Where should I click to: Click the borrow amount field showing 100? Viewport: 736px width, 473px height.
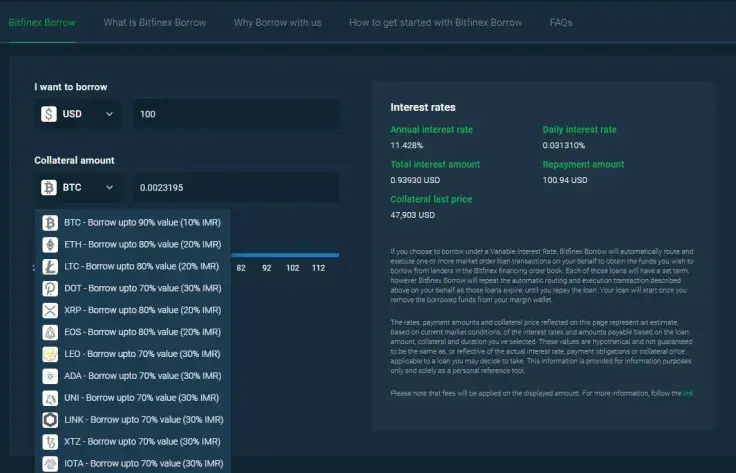[x=237, y=114]
